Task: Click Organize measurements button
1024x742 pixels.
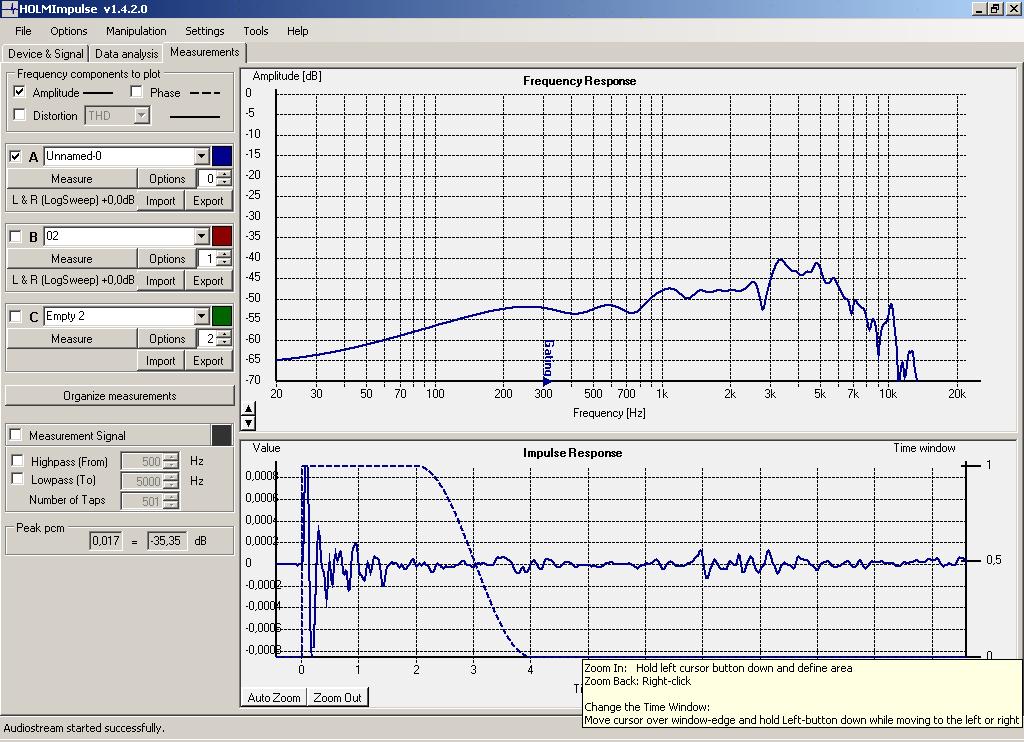Action: point(120,396)
